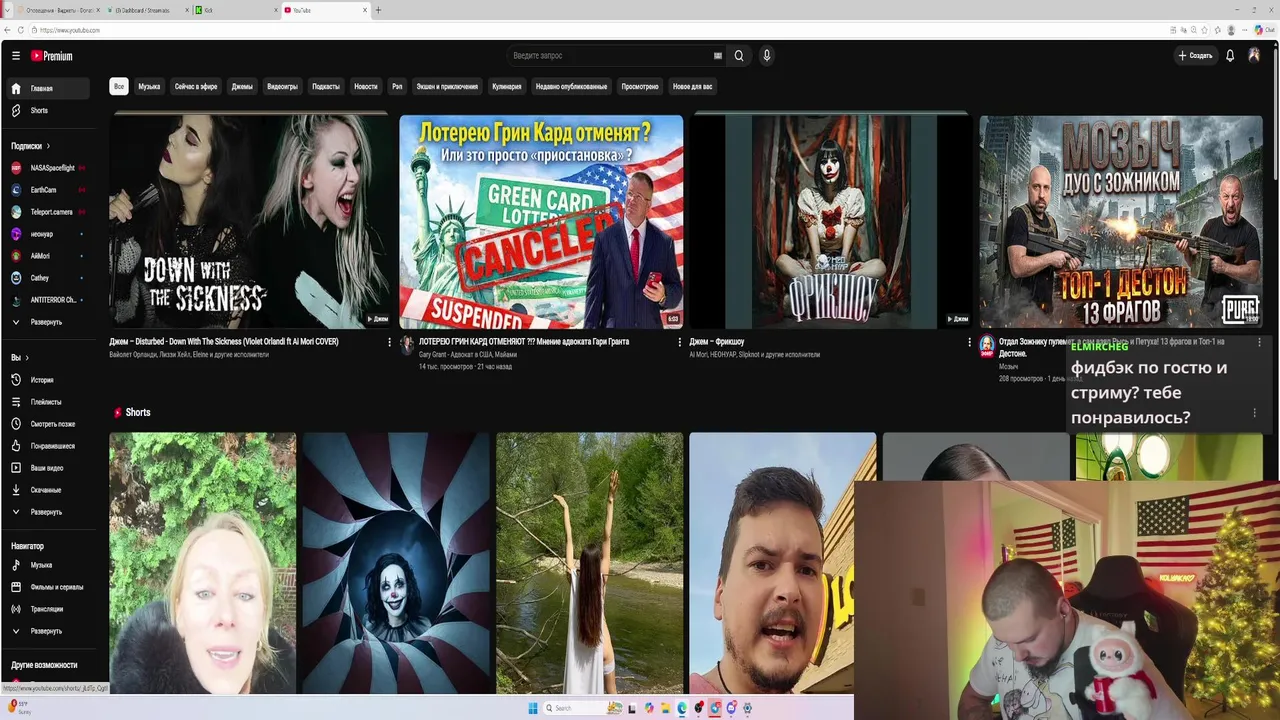Open Плейлисты in the sidebar

coord(48,402)
